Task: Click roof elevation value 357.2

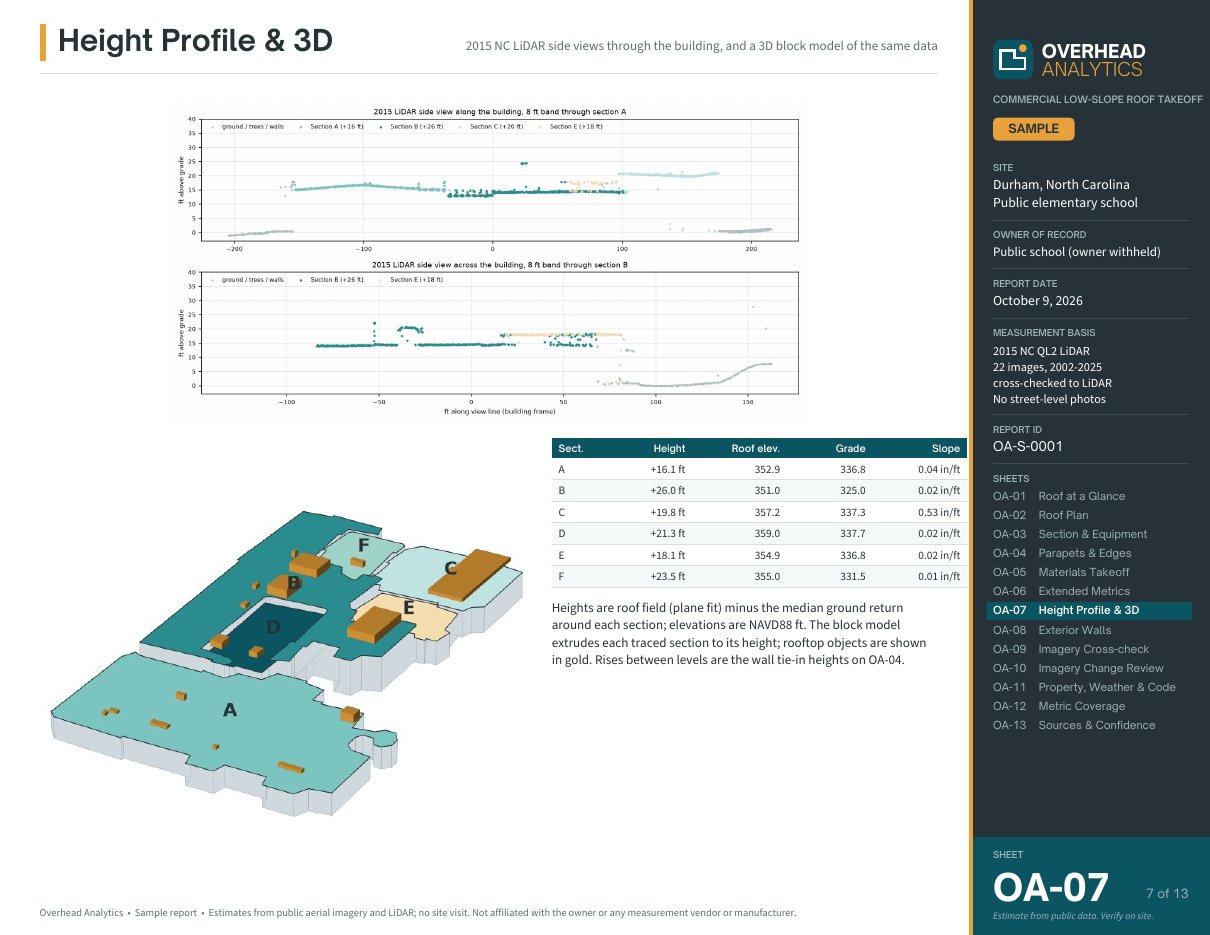Action: [x=767, y=512]
